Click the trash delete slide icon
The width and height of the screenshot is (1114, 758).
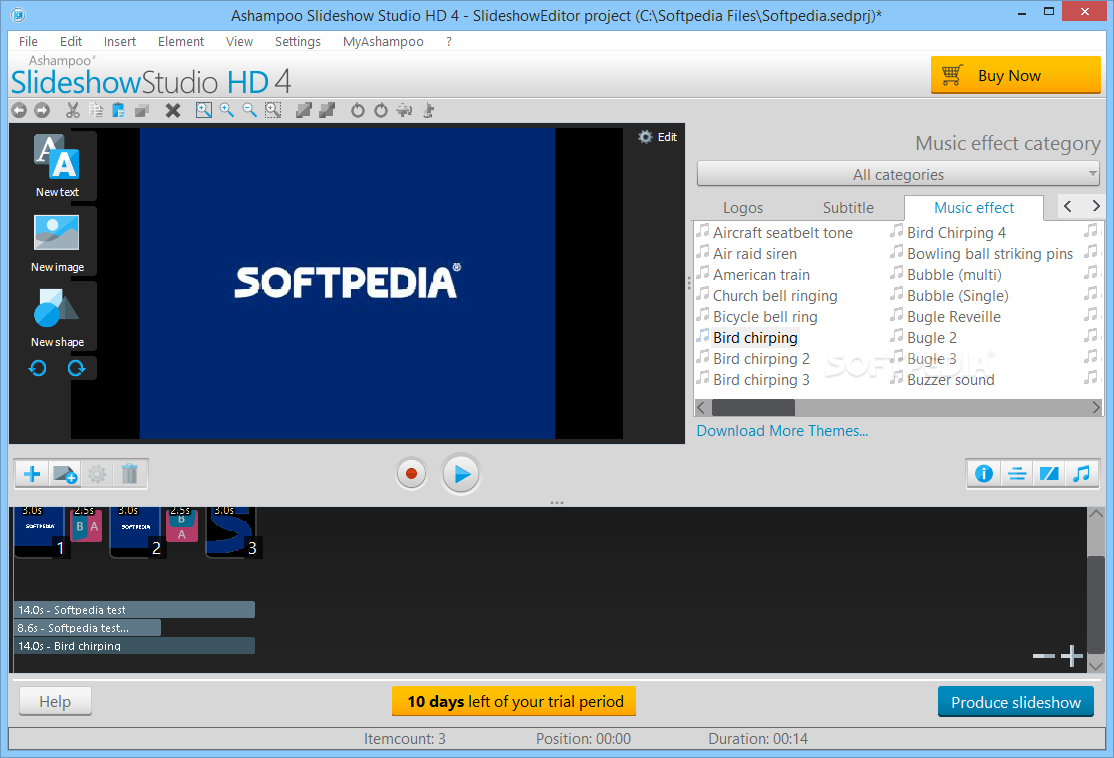click(x=129, y=474)
